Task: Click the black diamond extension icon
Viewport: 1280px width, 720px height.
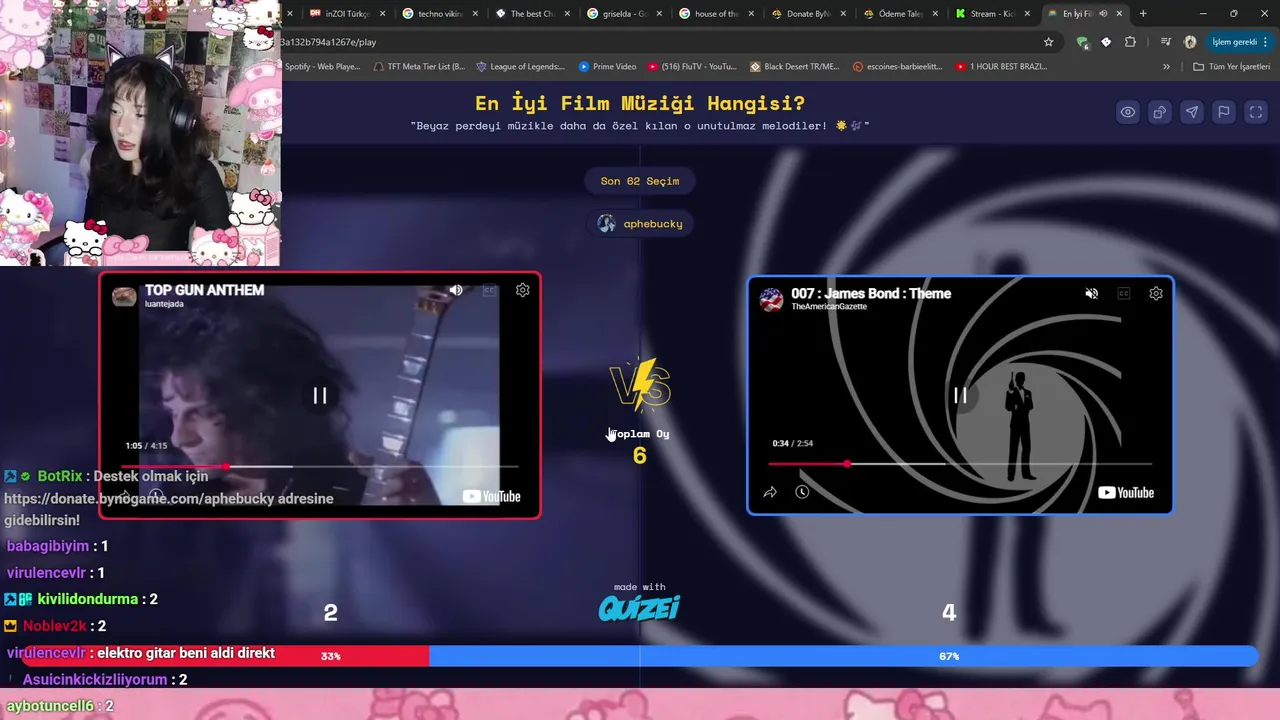Action: point(1106,42)
